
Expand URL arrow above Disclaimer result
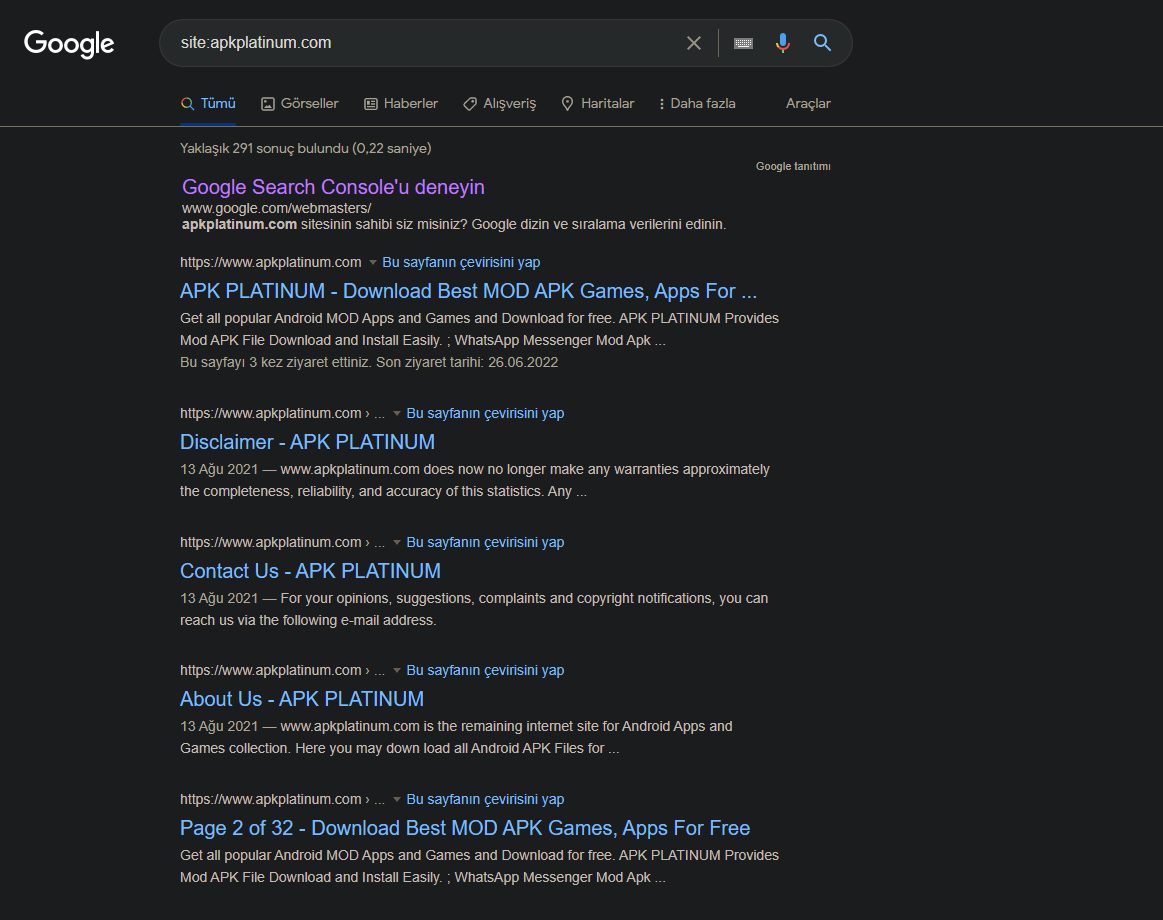pyautogui.click(x=397, y=413)
